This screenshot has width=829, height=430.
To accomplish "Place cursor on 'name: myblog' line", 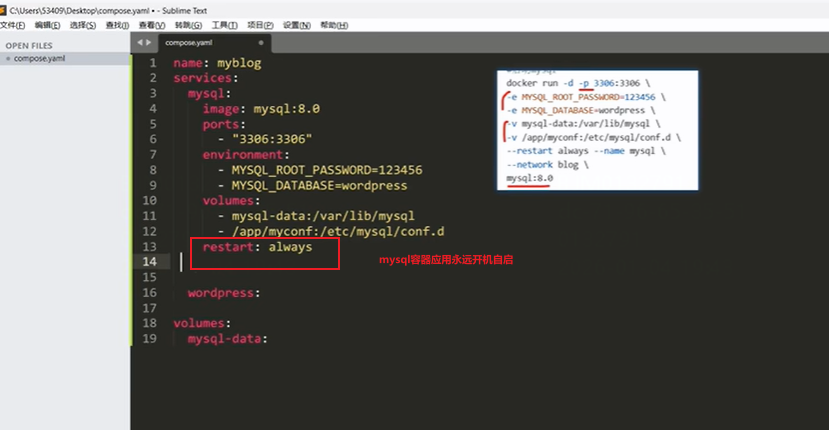I will click(x=217, y=63).
